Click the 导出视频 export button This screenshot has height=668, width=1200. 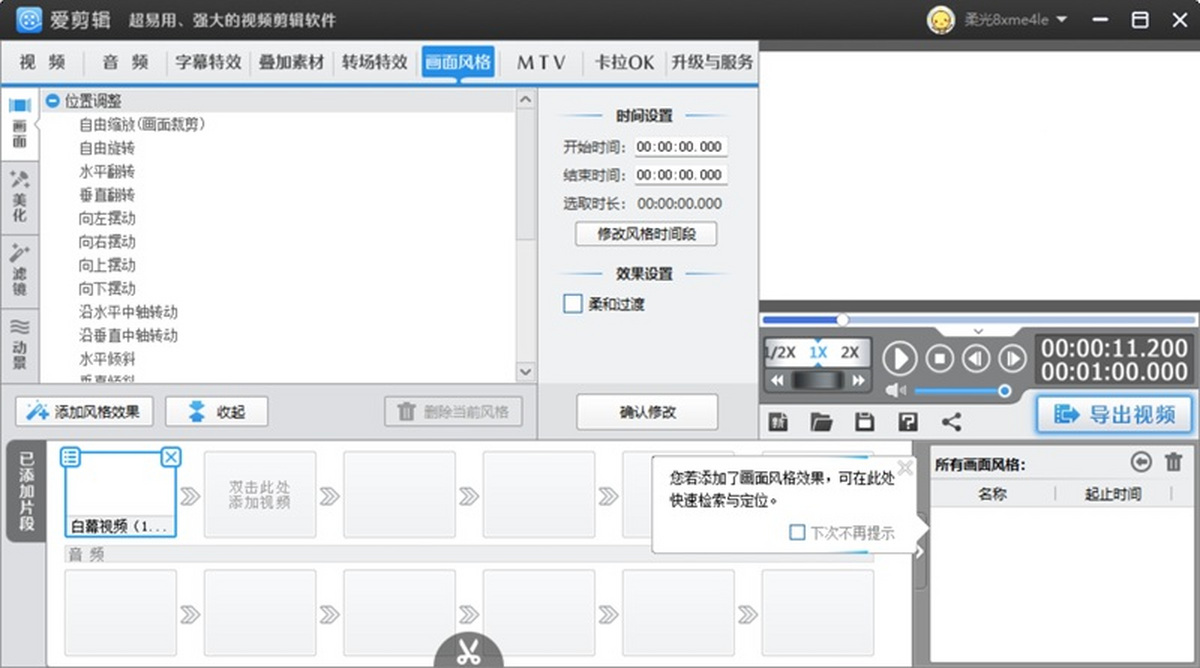(1114, 414)
